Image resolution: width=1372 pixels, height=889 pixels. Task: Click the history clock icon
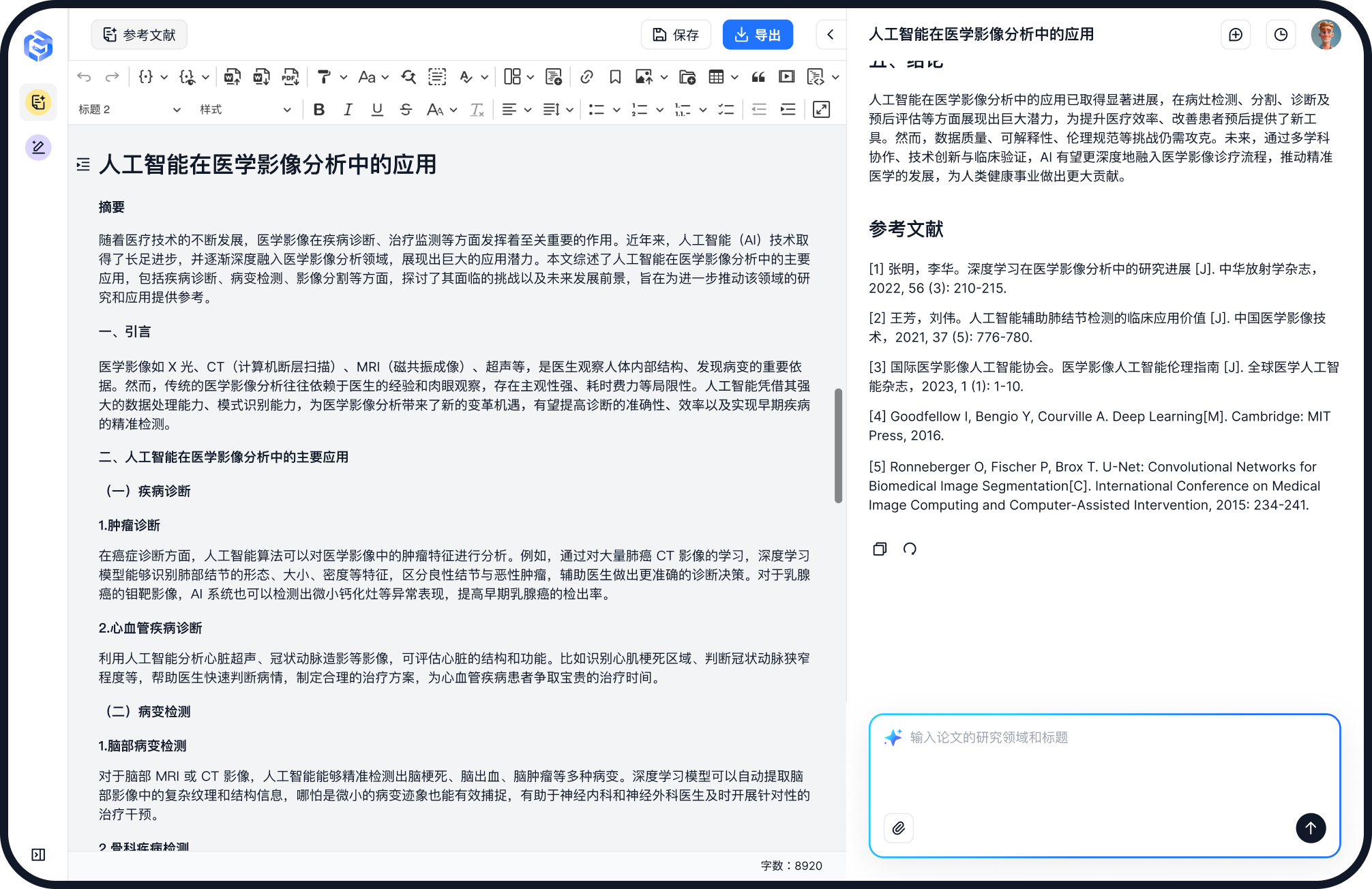pos(1281,35)
